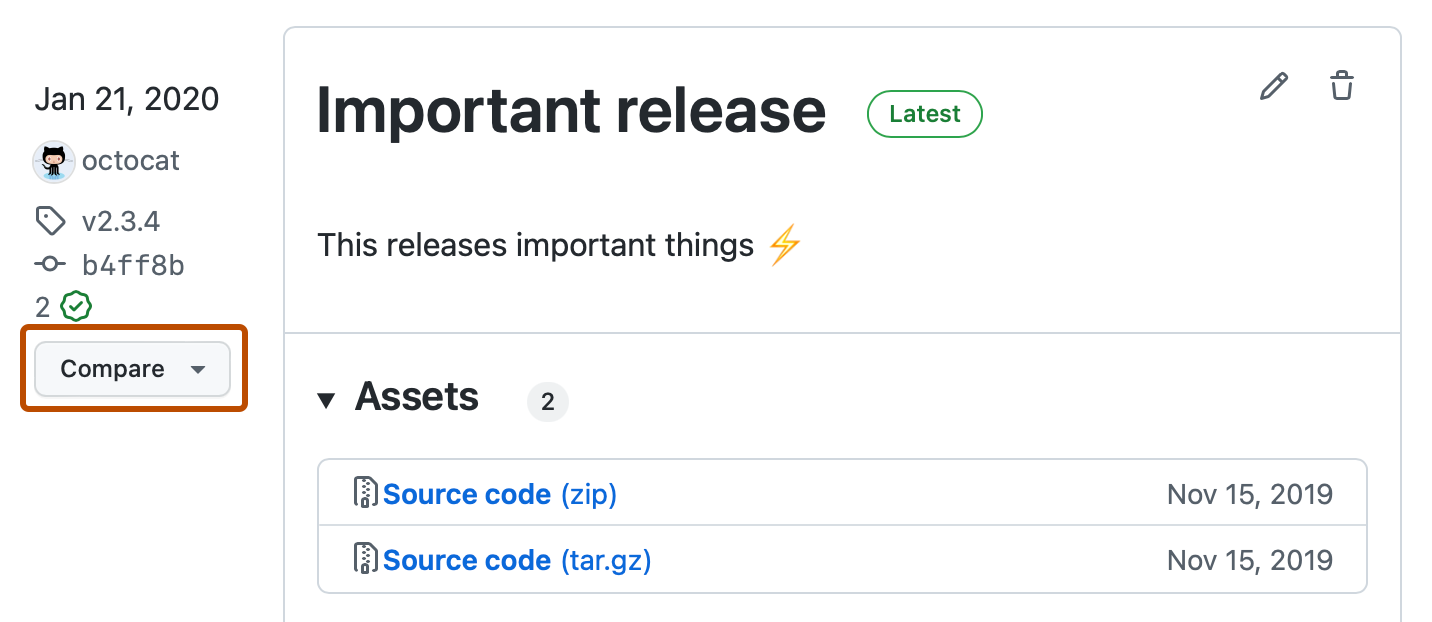This screenshot has width=1432, height=622.
Task: Click the zip file icon in Assets
Action: click(x=367, y=493)
